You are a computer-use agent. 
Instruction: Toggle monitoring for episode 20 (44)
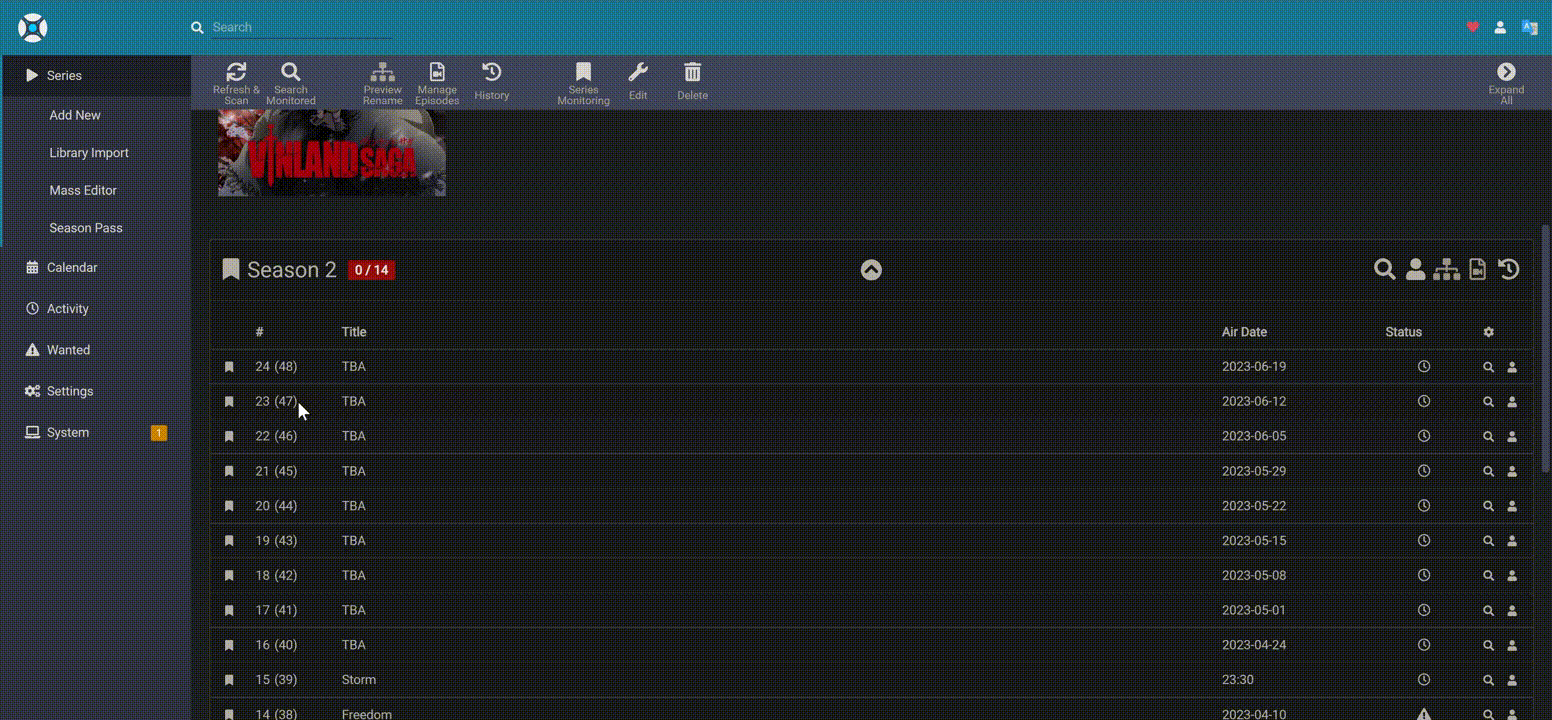tap(229, 506)
